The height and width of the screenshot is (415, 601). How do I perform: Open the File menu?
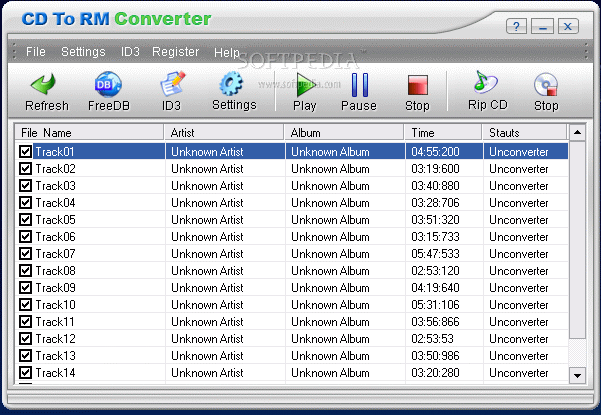point(36,51)
